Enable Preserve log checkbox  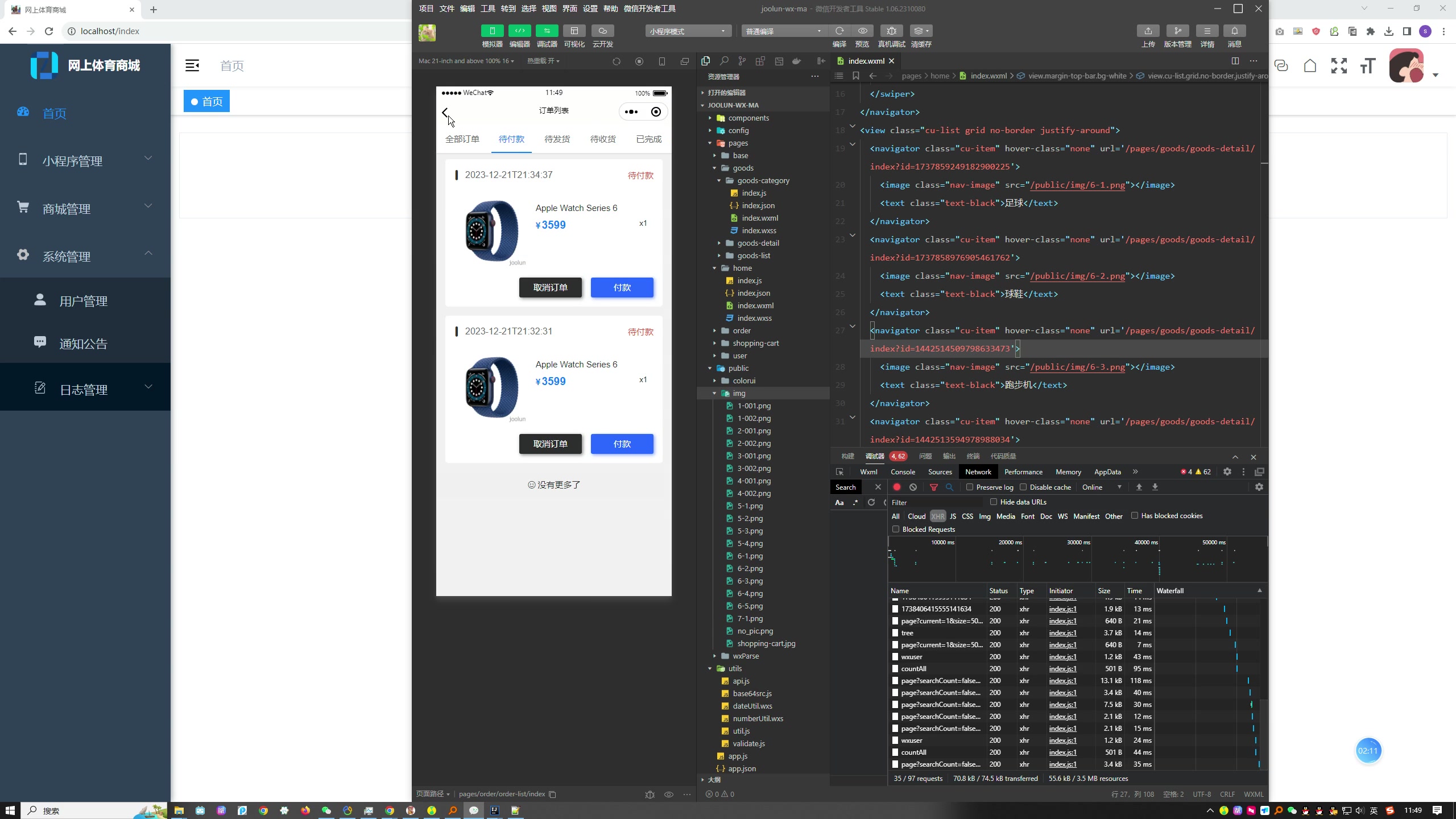[x=970, y=487]
